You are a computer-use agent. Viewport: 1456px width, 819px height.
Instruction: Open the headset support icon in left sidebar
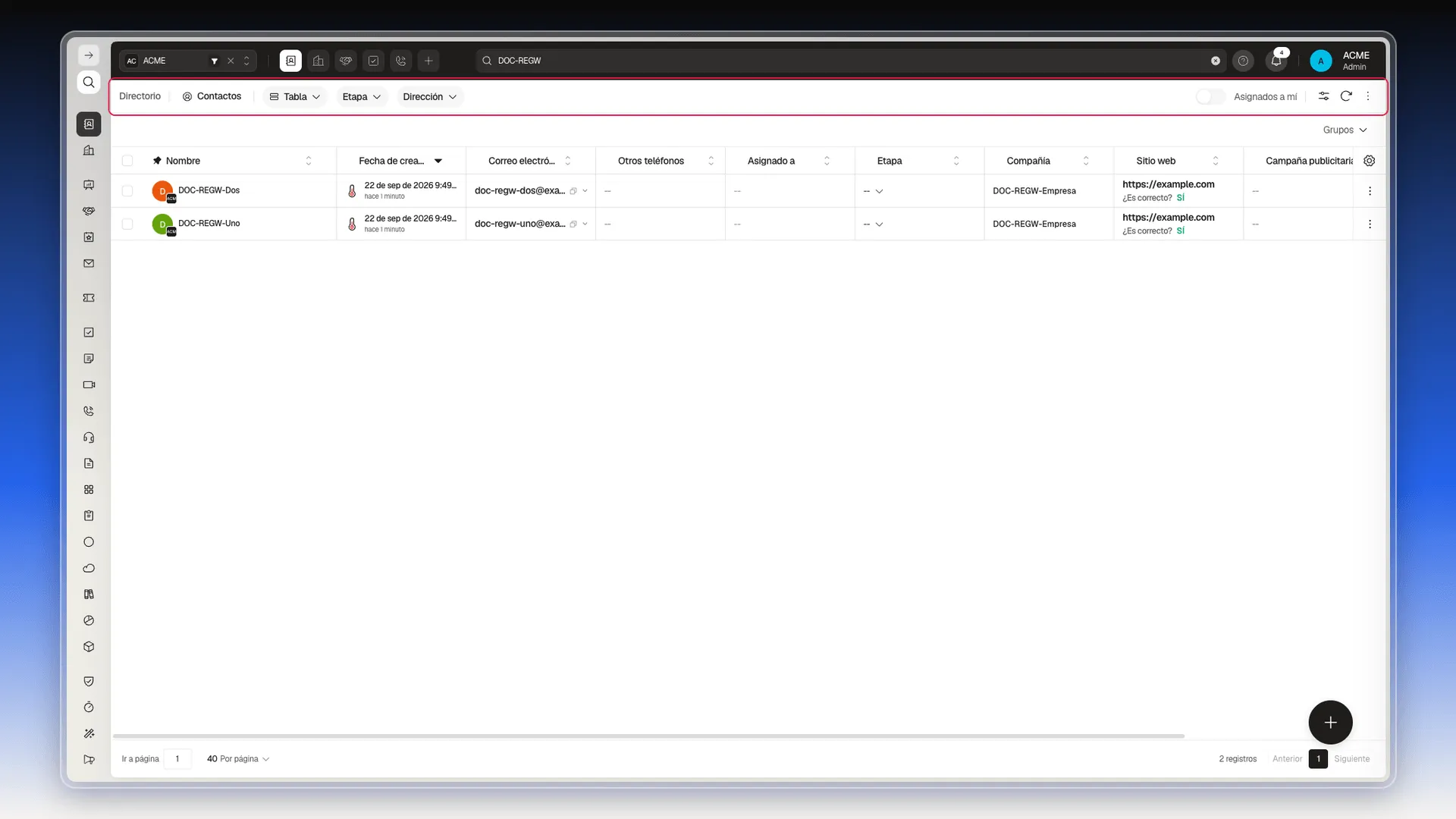(89, 438)
